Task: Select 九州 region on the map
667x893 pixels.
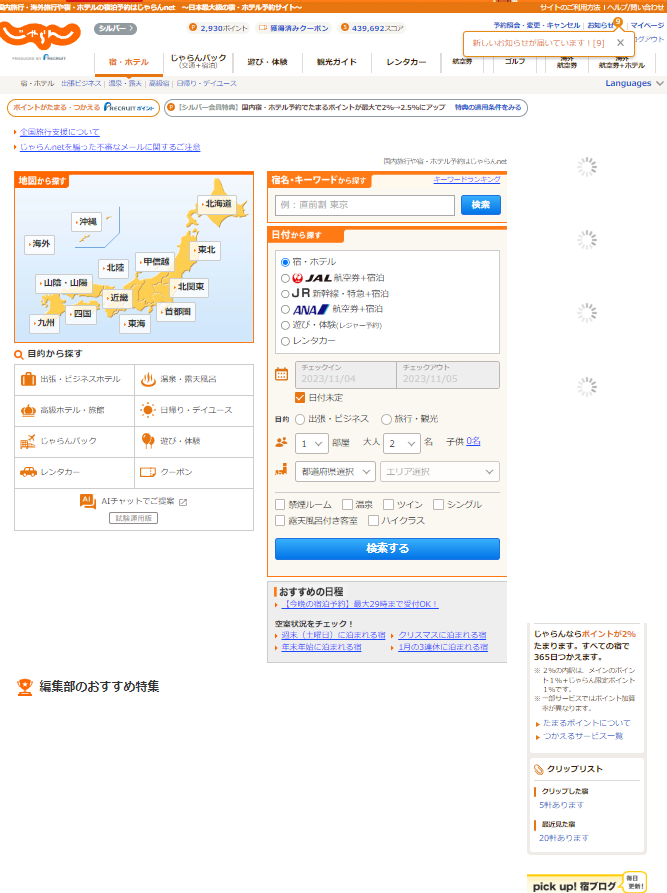Action: pos(44,323)
